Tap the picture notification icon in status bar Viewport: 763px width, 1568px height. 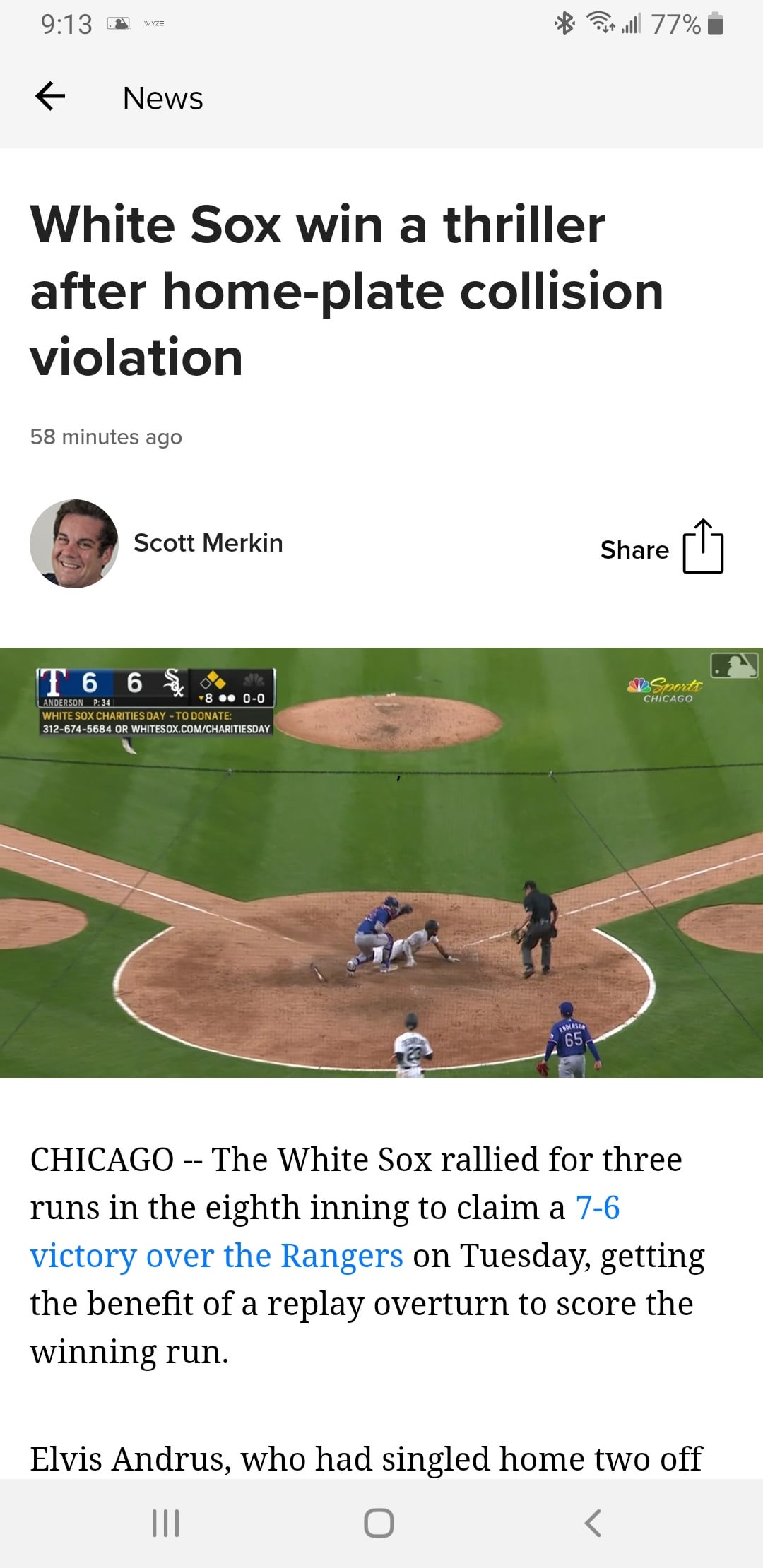118,24
